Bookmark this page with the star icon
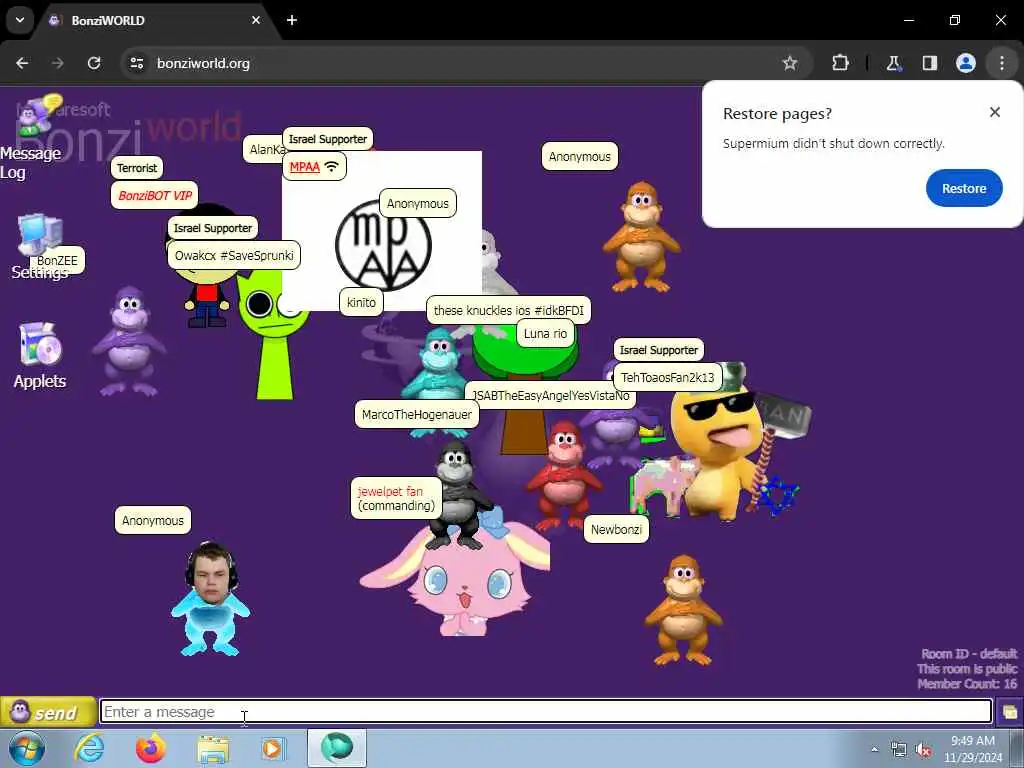 click(x=790, y=63)
